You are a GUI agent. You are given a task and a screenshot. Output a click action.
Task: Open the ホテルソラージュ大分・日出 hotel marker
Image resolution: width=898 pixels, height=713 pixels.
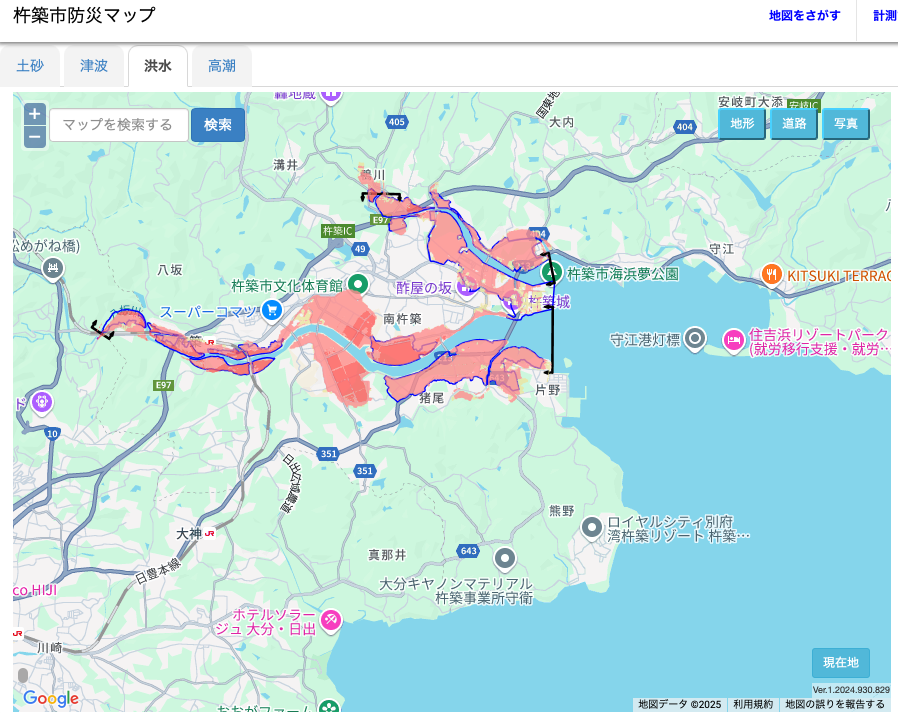pos(330,620)
